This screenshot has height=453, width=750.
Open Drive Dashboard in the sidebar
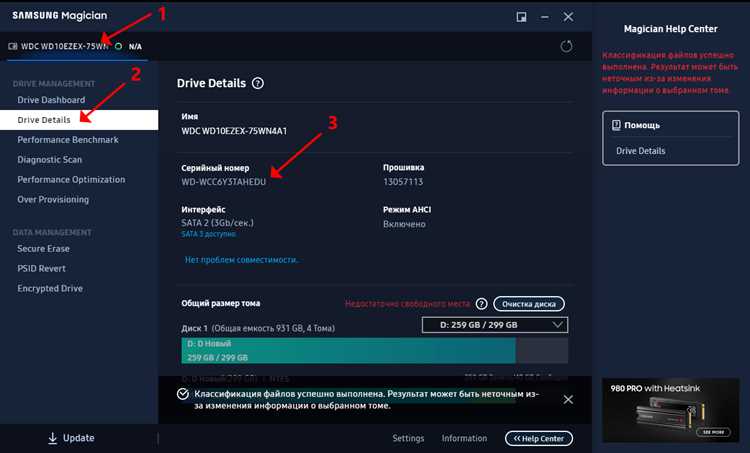point(51,100)
